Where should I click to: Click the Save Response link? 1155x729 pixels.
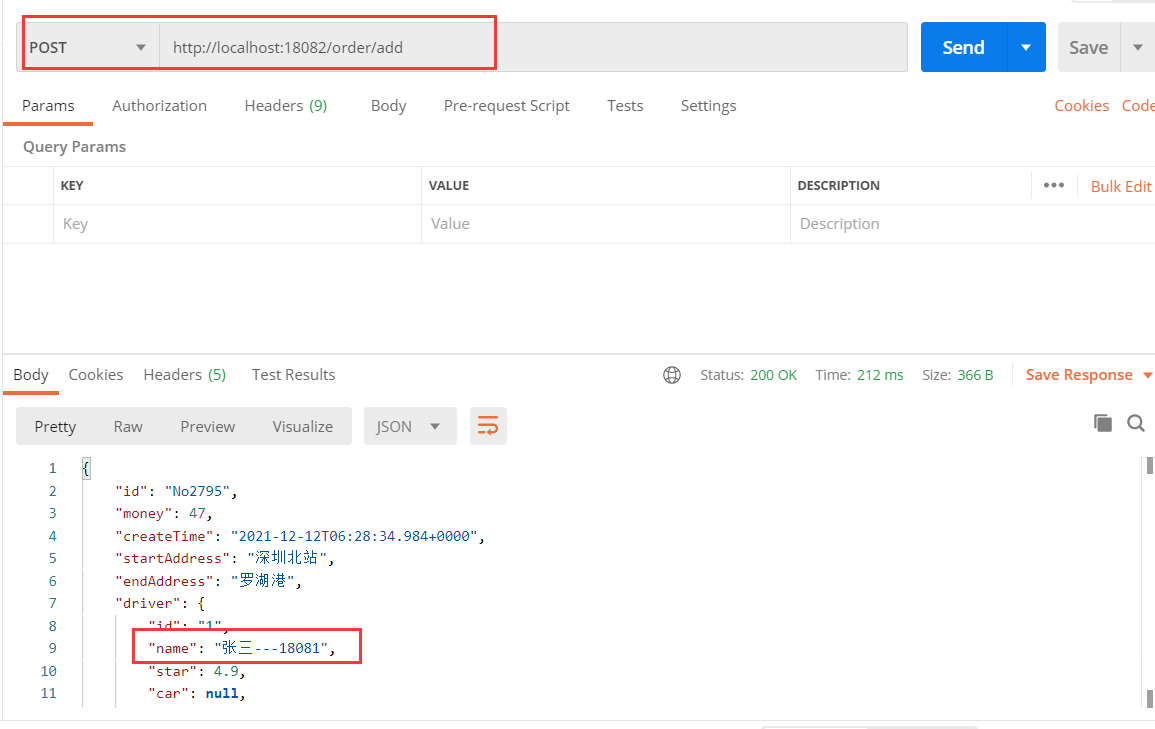[x=1078, y=375]
